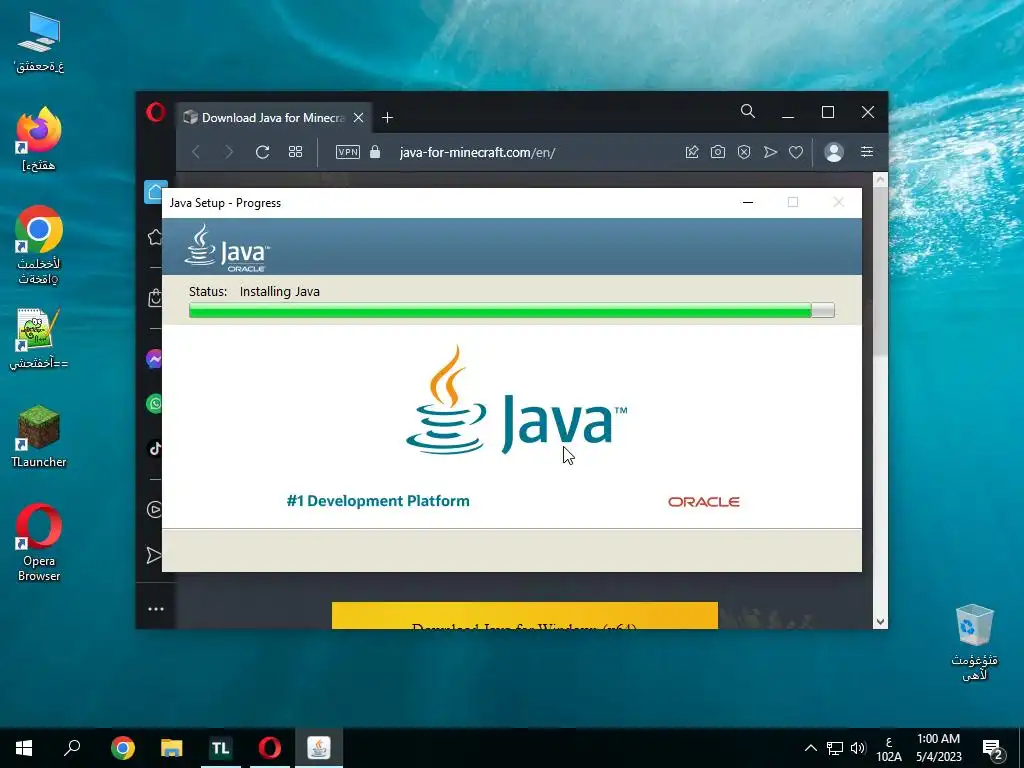Screen dimensions: 1024x768
Task: Open Google Chrome desktop shortcut
Action: tap(39, 245)
